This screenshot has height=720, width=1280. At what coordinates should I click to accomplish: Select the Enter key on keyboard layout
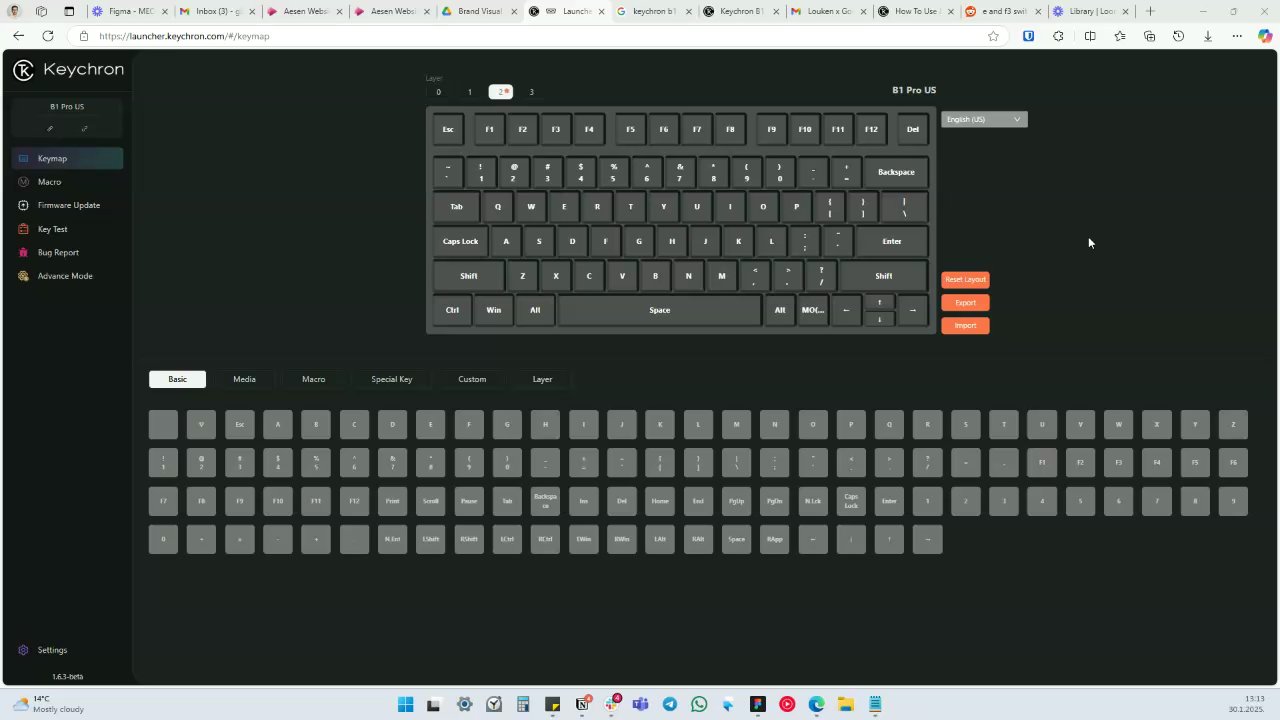(x=891, y=241)
